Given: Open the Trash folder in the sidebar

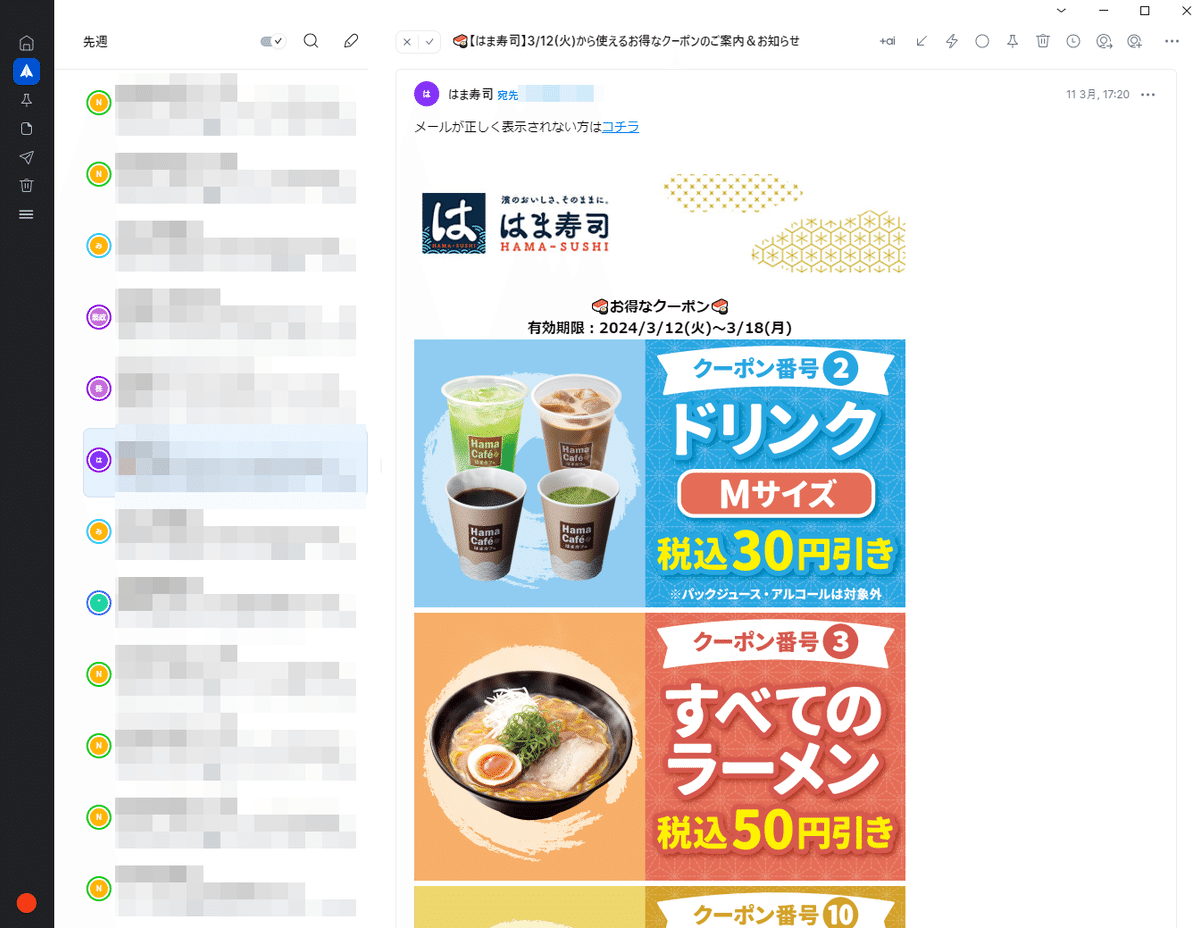Looking at the screenshot, I should 27,185.
